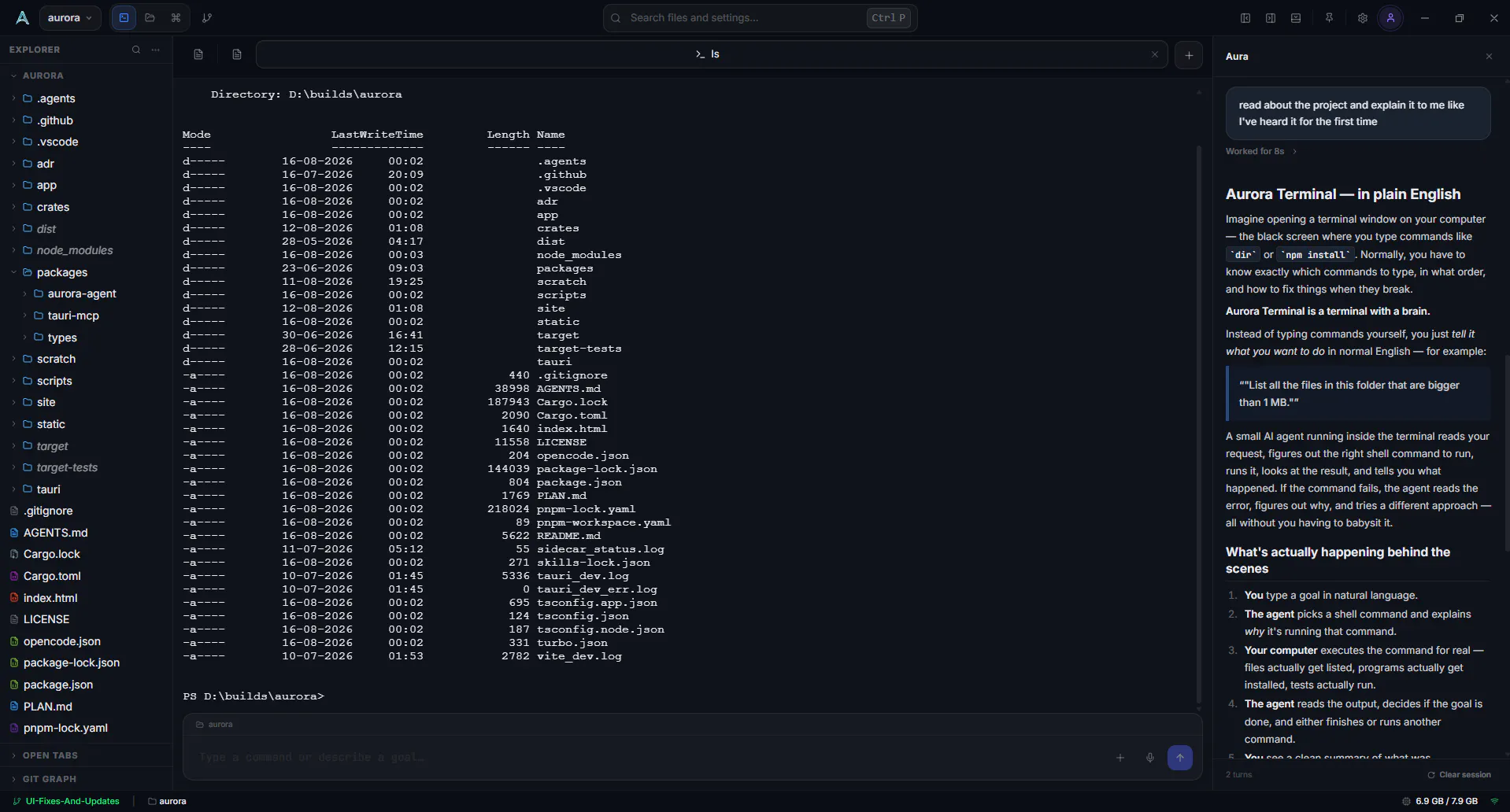Open the aurora project dropdown
The image size is (1510, 812).
coord(69,17)
